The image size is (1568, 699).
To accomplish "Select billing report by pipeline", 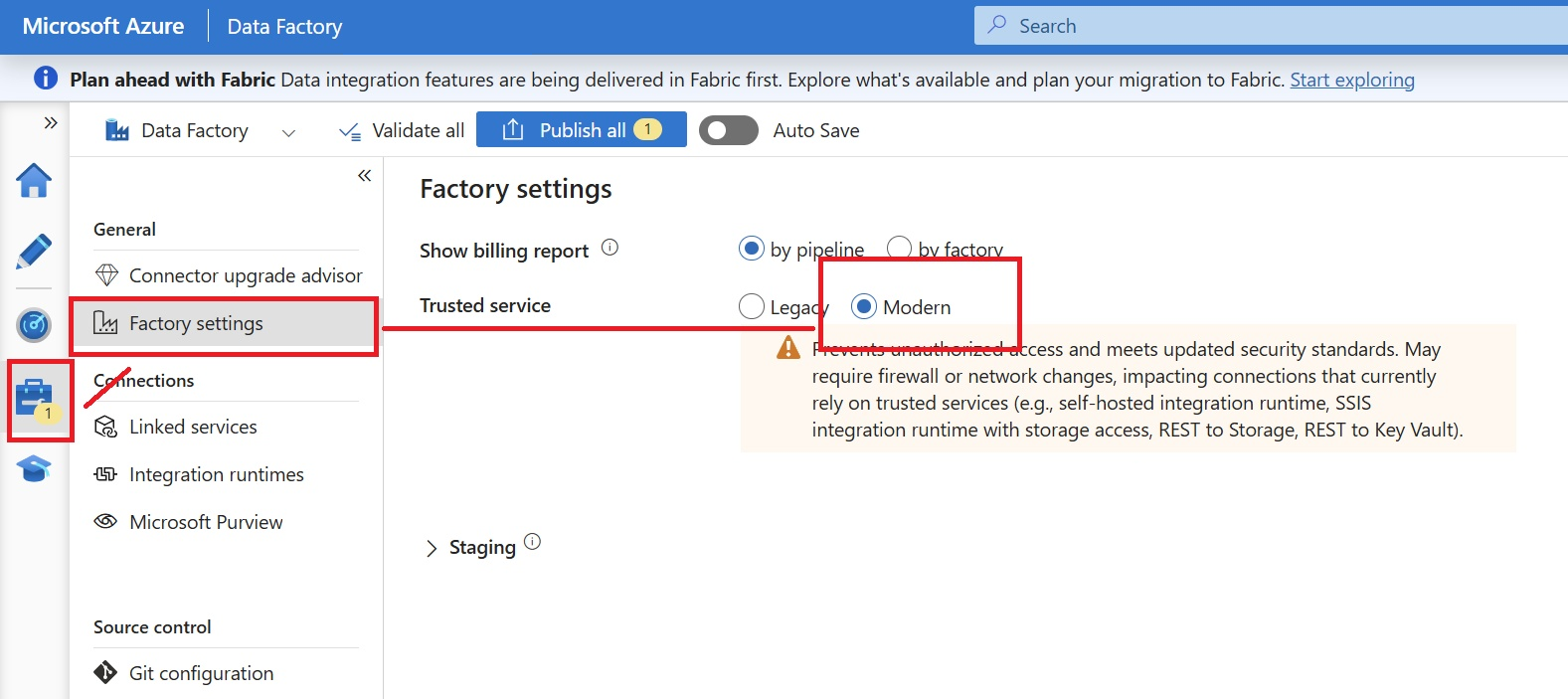I will tap(752, 249).
